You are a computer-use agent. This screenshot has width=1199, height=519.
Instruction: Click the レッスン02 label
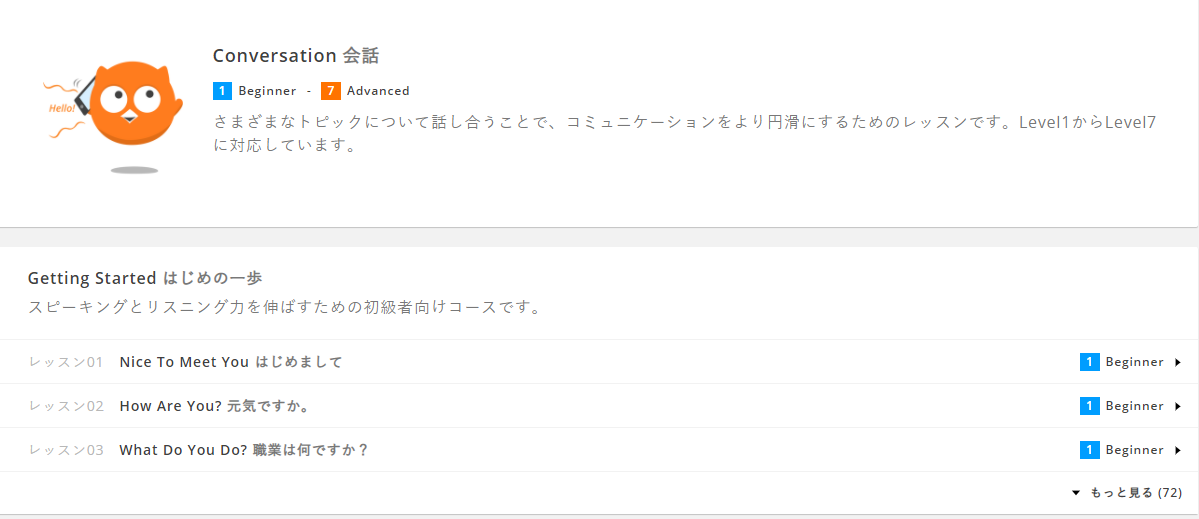[66, 406]
